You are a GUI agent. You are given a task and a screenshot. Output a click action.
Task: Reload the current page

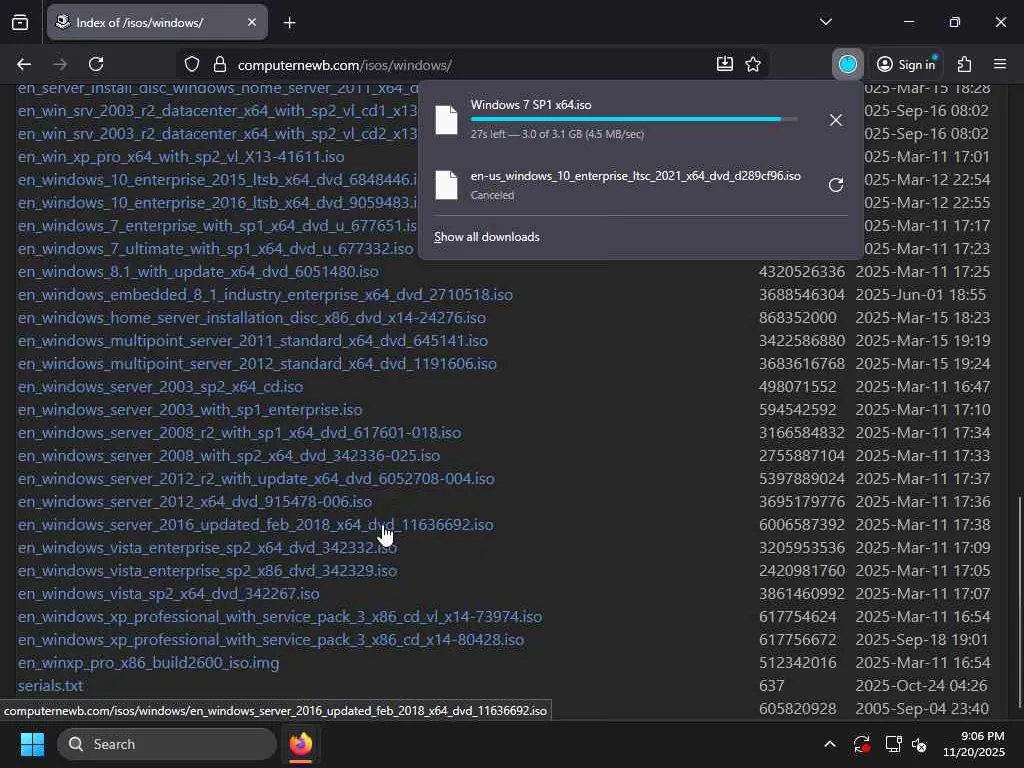pyautogui.click(x=96, y=64)
